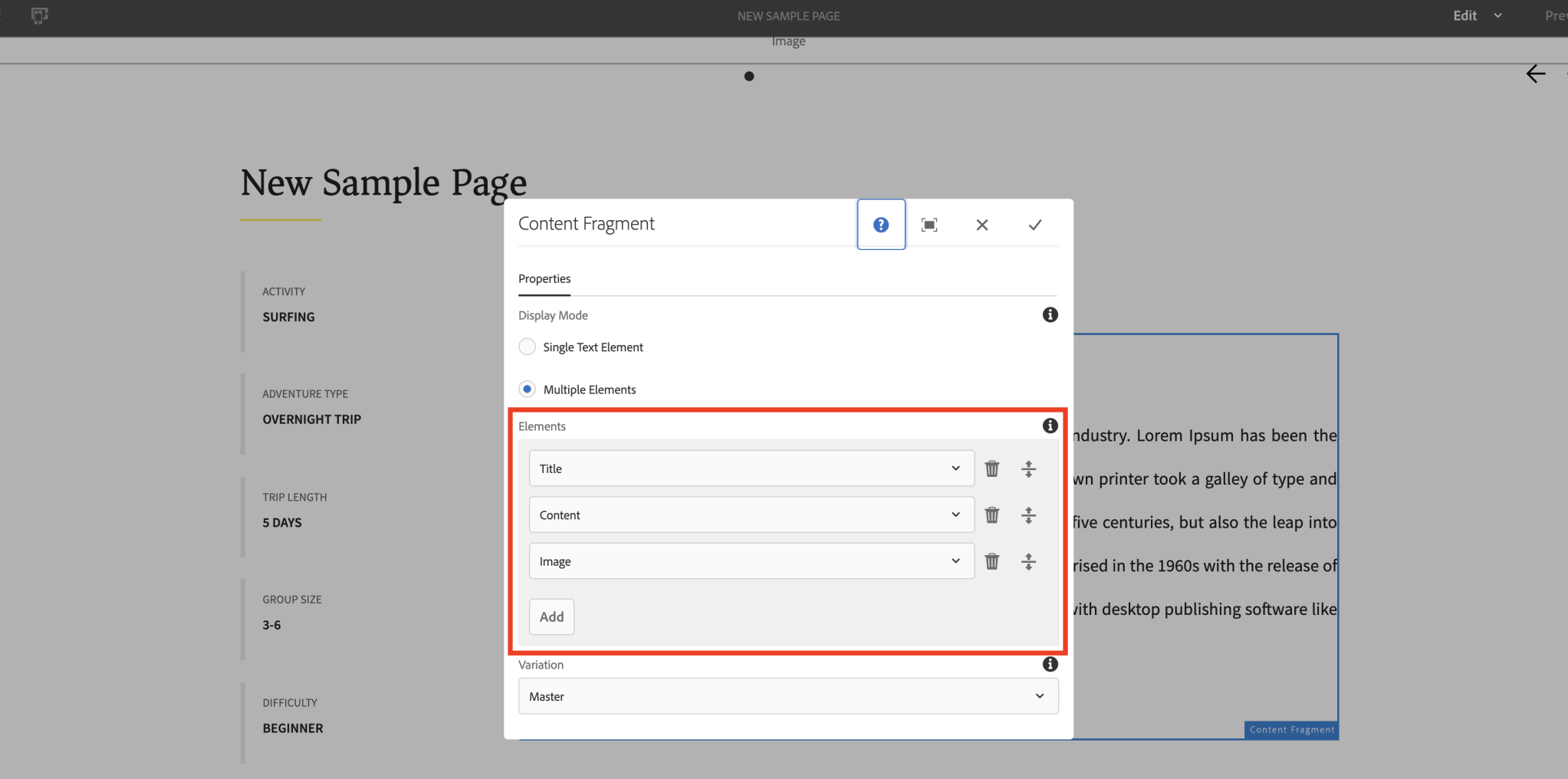Click the back arrow on the right
1568x779 pixels.
coord(1536,74)
